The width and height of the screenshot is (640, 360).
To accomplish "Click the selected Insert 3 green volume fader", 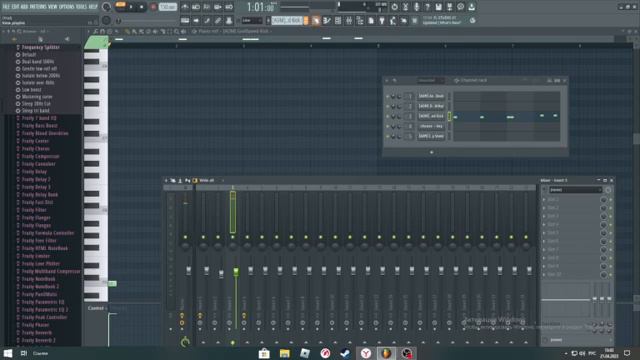I will [x=236, y=271].
